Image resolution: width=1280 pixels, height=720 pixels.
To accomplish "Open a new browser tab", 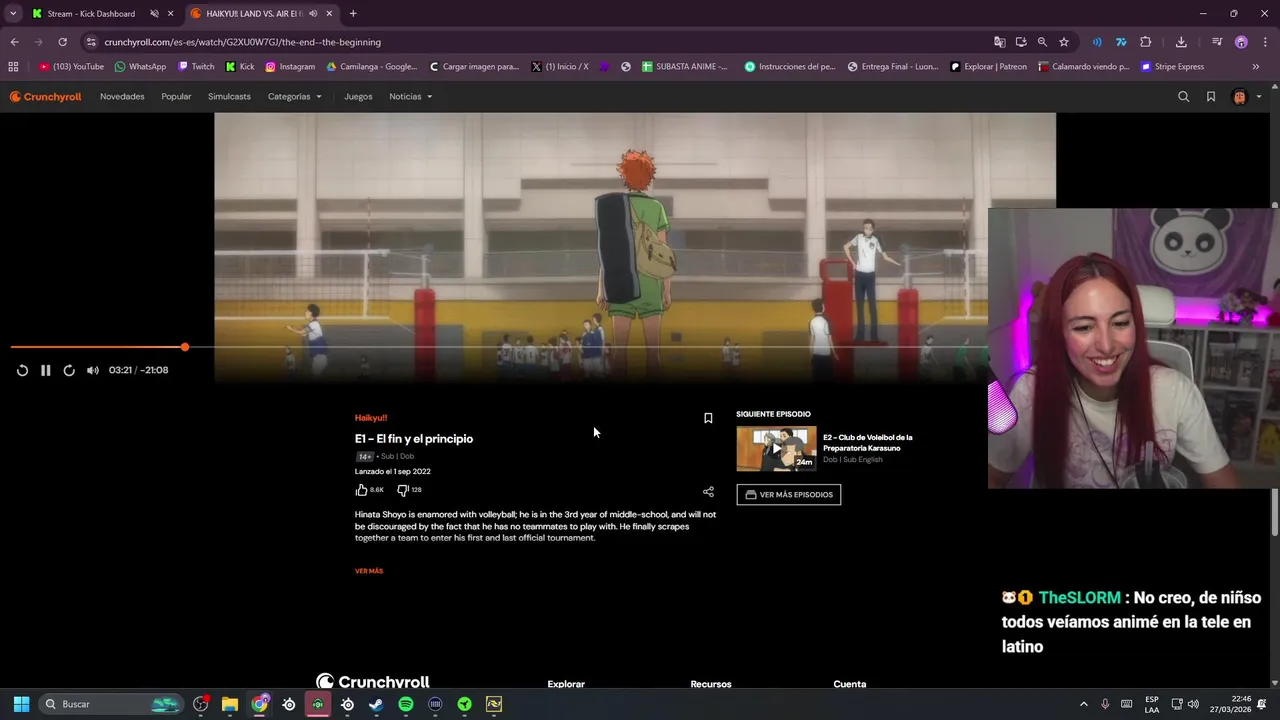I will click(x=353, y=14).
